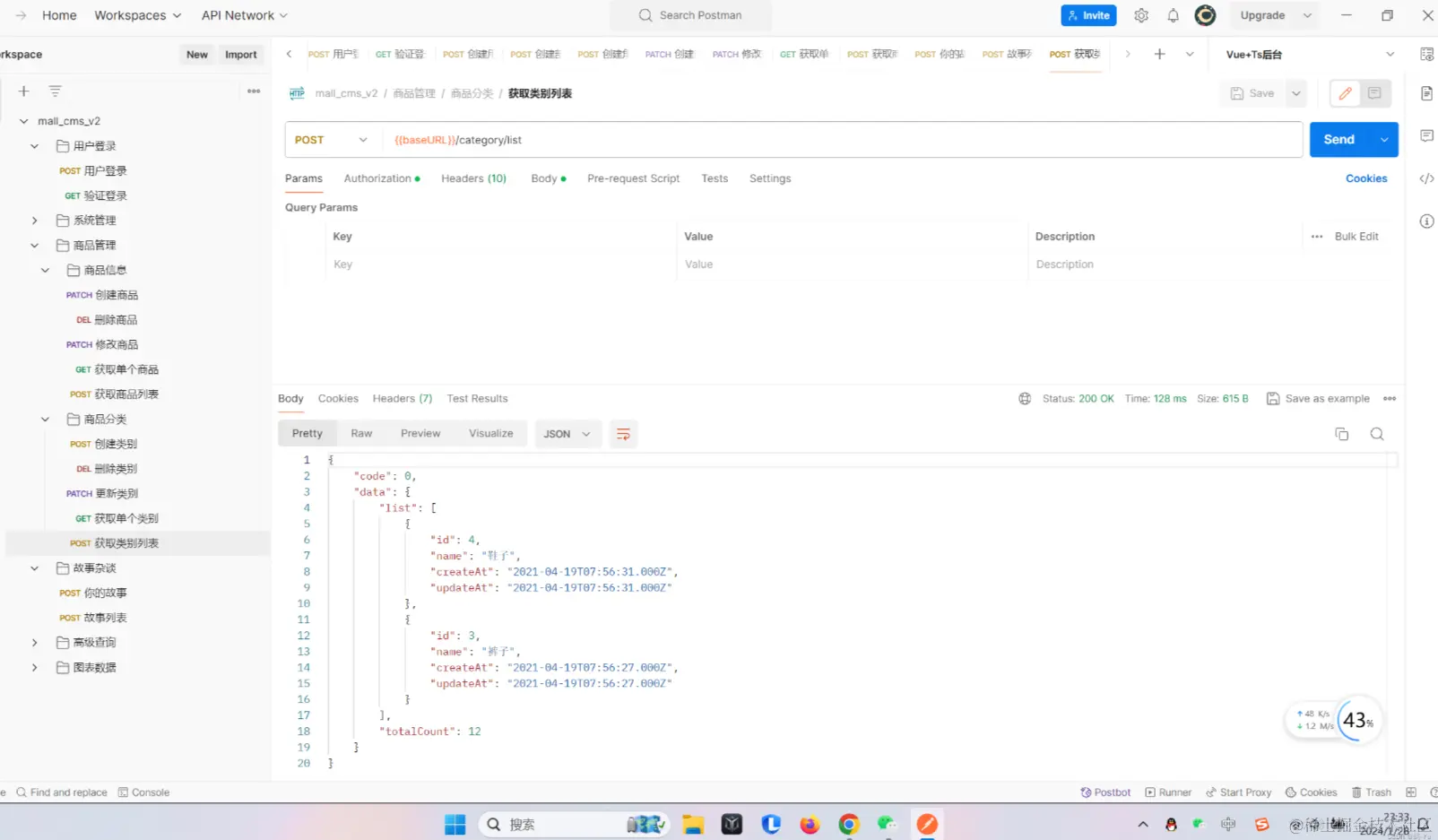The width and height of the screenshot is (1438, 840).
Task: Create a new collection with plus icon
Action: pos(24,91)
